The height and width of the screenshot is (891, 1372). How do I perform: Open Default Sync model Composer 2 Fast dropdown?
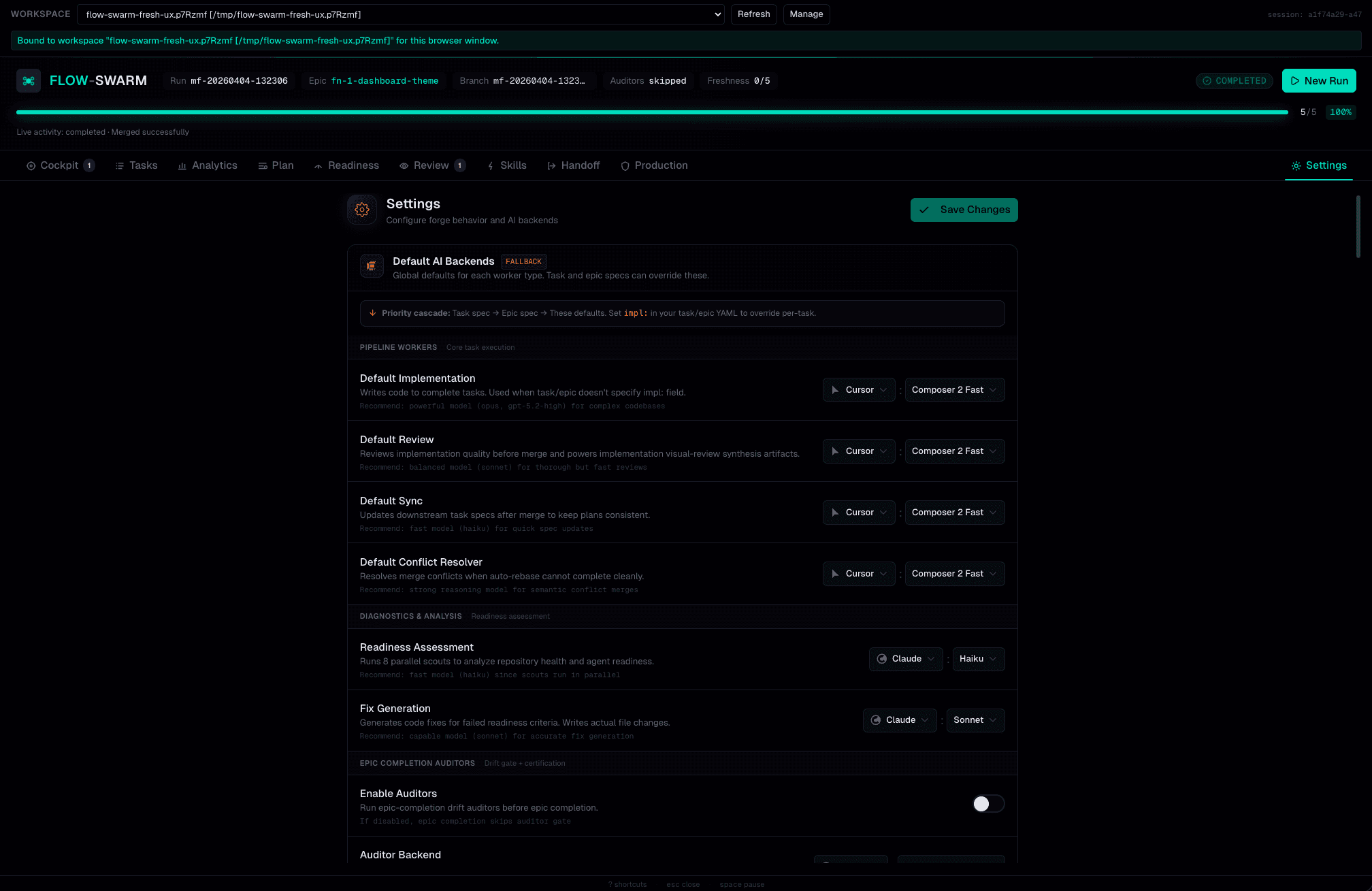click(x=955, y=513)
